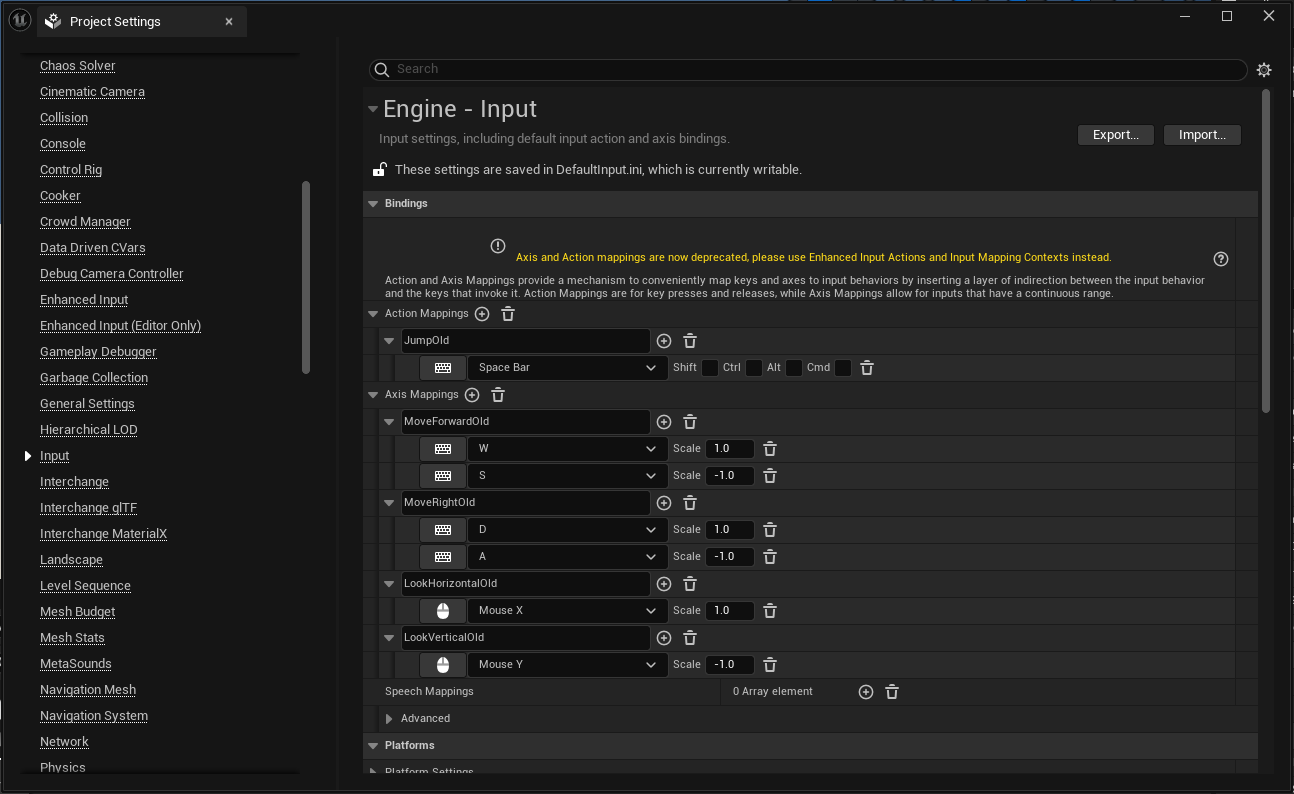
Task: Edit the Scale value for Mouse Y
Action: pyautogui.click(x=730, y=665)
